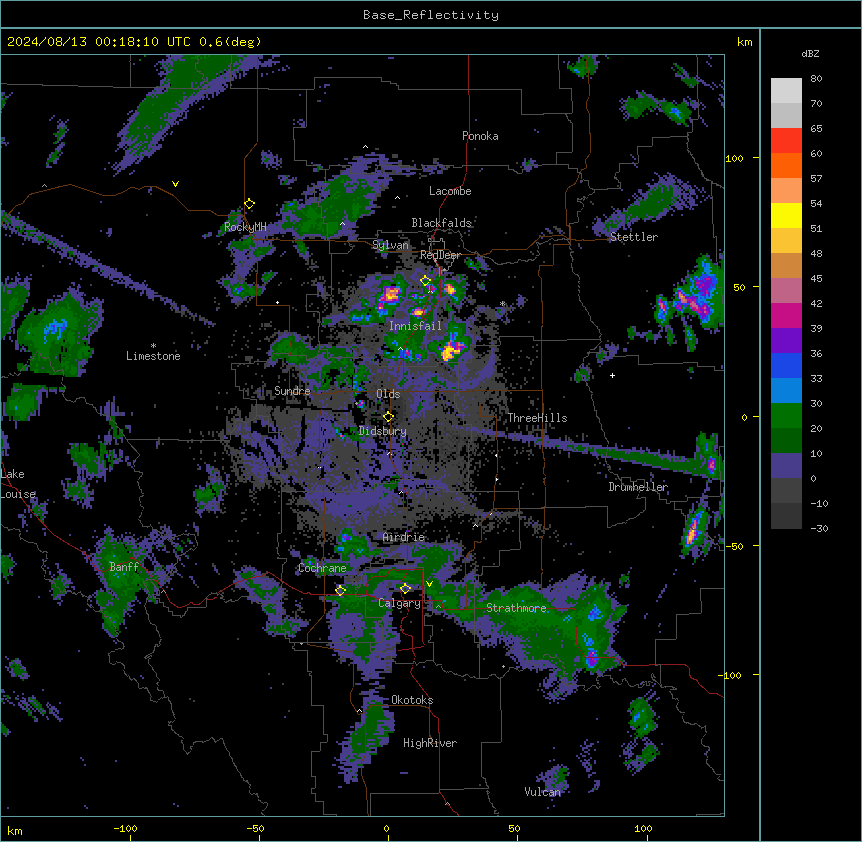Screen dimensions: 862x842
Task: Pick the light blue 30–33 dBZ band
Action: coord(786,391)
